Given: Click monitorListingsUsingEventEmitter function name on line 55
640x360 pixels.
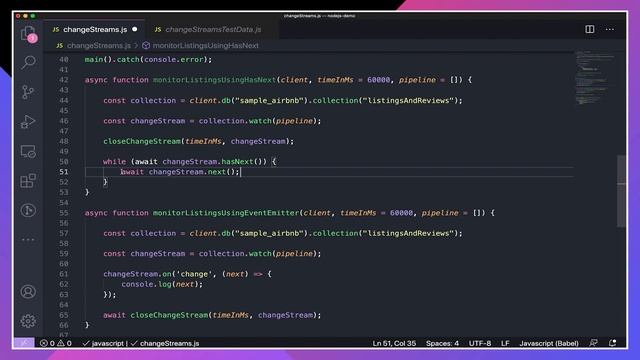Looking at the screenshot, I should [226, 213].
